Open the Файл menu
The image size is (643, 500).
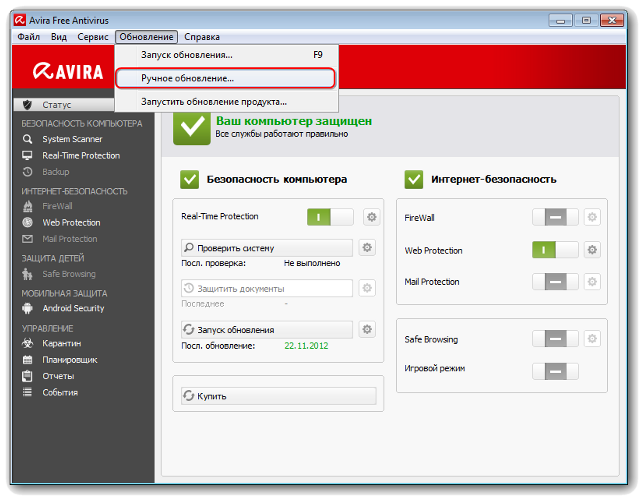click(28, 36)
